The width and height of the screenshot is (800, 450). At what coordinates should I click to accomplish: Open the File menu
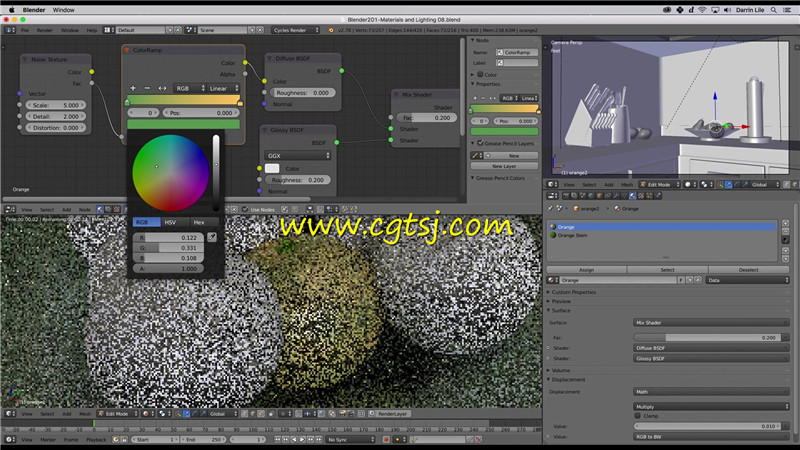coord(25,30)
